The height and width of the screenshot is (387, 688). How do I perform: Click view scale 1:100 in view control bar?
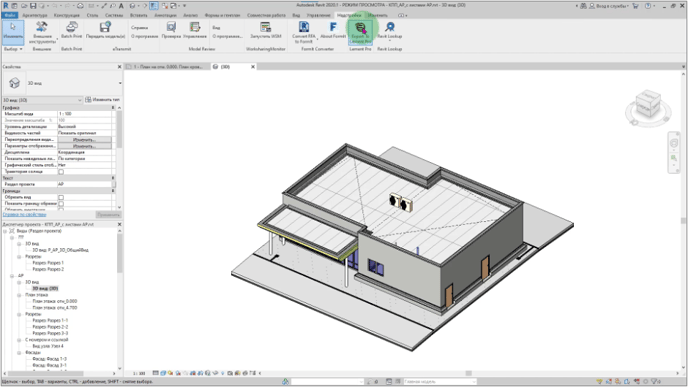[139, 373]
